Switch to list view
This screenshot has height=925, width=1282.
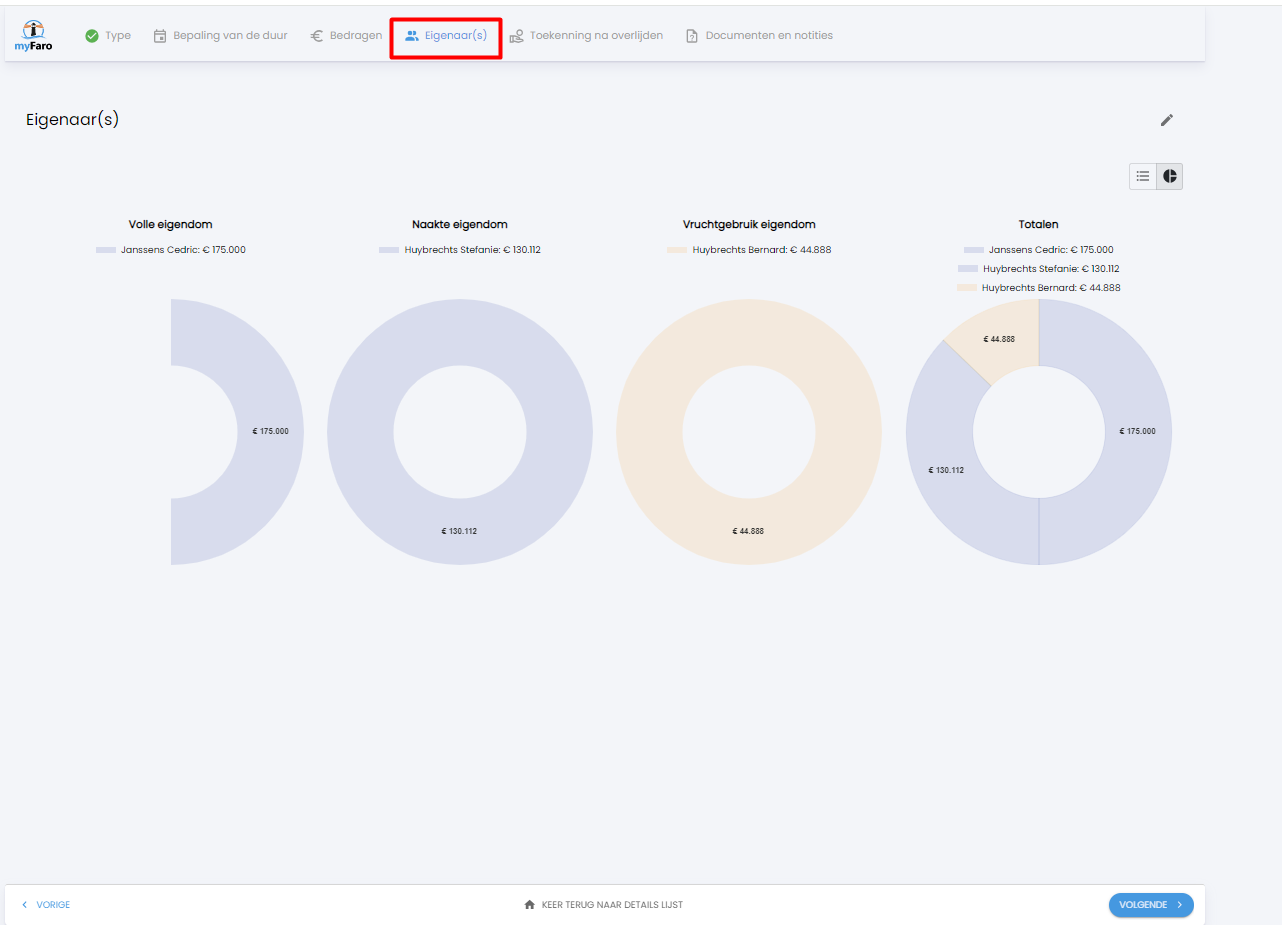pos(1143,176)
